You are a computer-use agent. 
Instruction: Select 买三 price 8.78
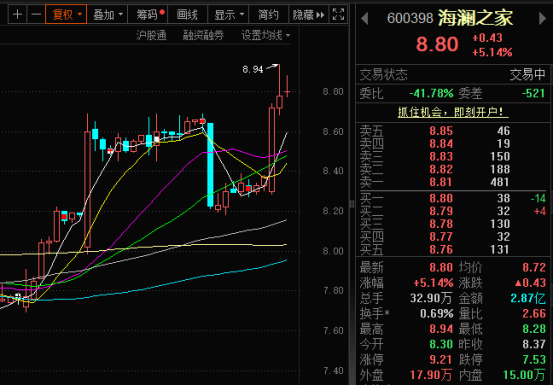point(441,224)
